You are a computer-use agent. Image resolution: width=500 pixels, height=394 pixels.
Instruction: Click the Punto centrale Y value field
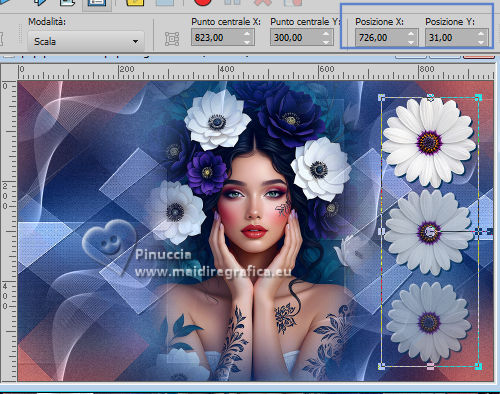click(x=296, y=37)
